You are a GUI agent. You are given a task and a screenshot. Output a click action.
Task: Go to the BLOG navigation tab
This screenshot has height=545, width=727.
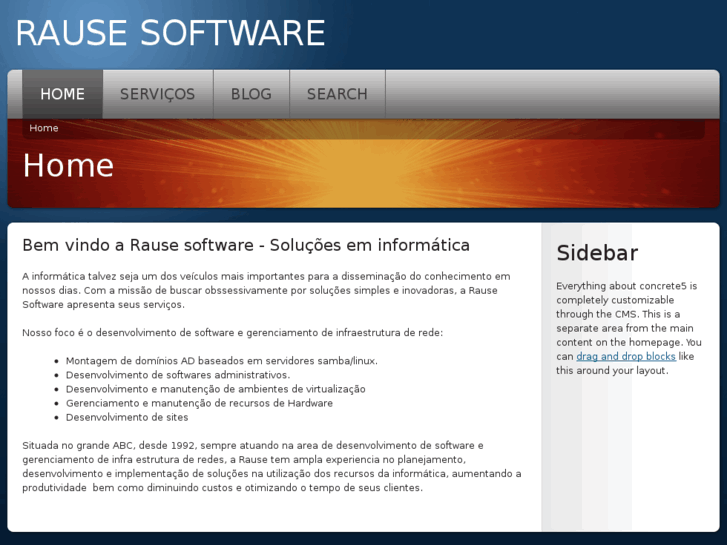tap(251, 94)
